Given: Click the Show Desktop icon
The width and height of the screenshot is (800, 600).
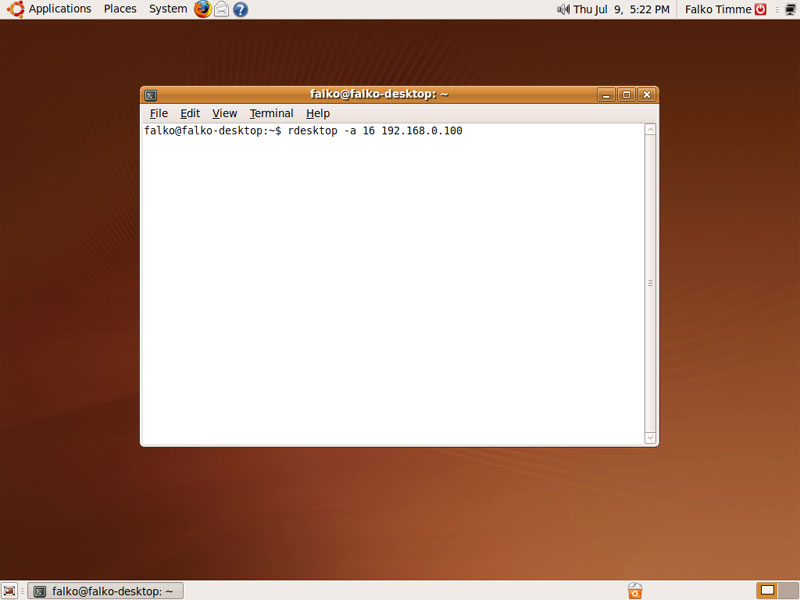Looking at the screenshot, I should tap(9, 591).
